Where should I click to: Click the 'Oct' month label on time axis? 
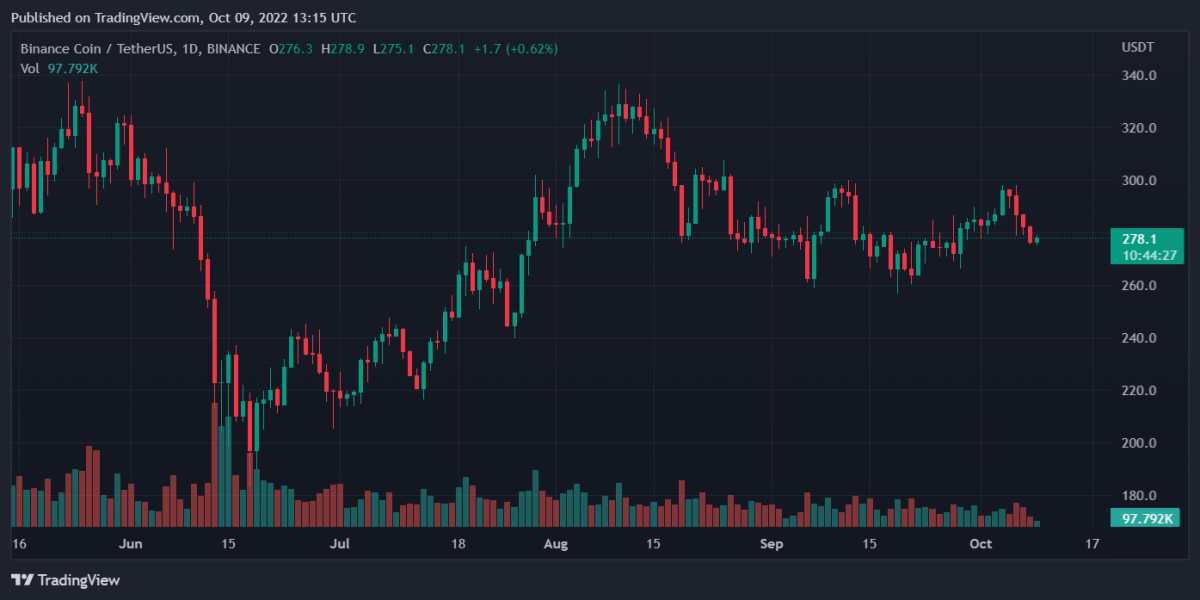981,544
